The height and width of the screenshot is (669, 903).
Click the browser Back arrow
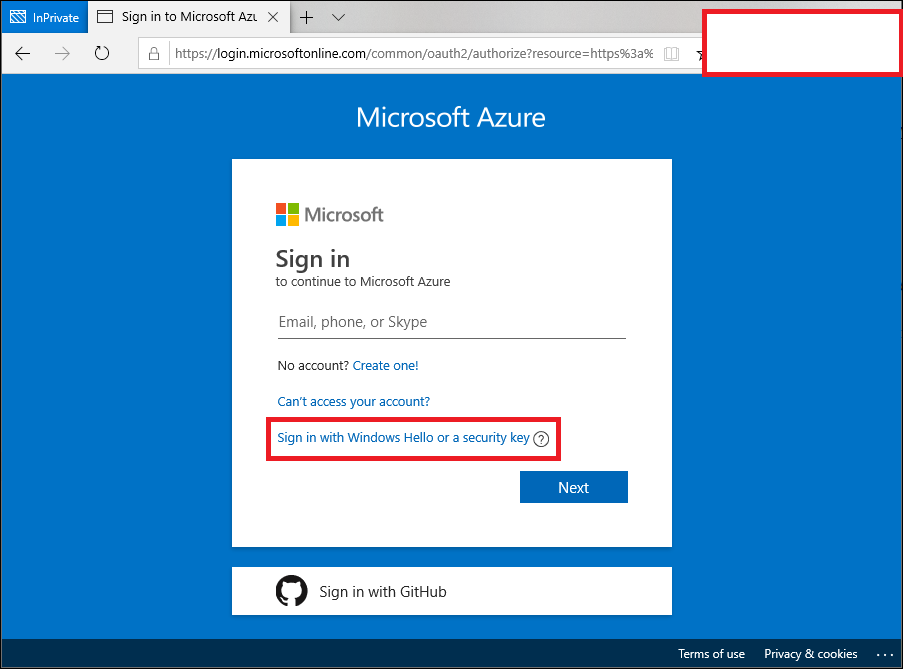[23, 54]
